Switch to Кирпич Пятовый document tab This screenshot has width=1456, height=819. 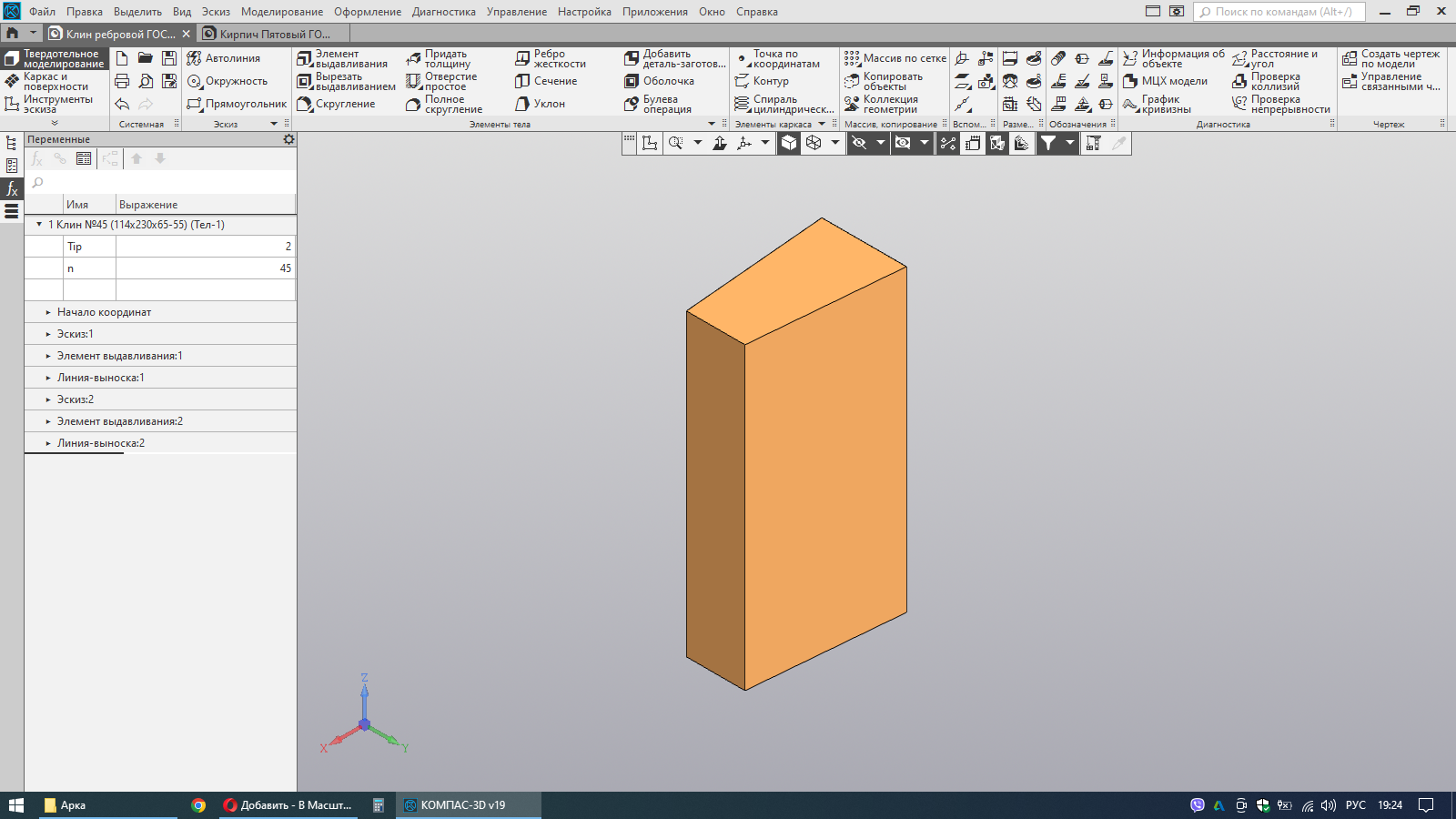tap(274, 34)
